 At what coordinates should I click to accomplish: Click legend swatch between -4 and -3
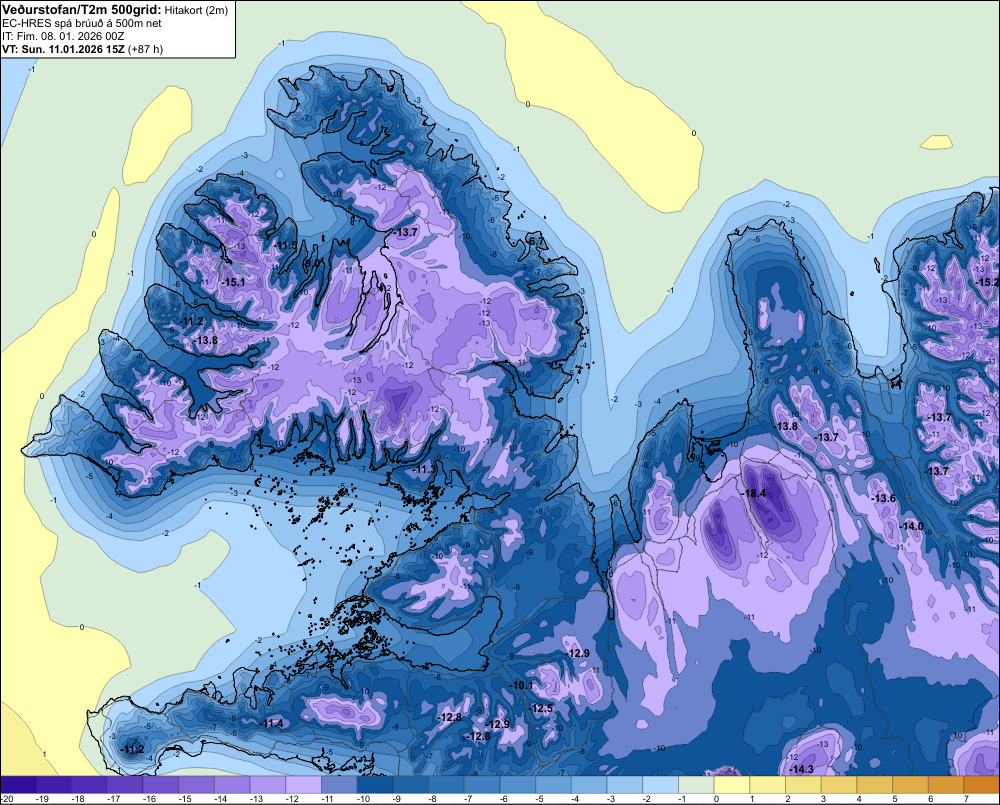[x=589, y=785]
